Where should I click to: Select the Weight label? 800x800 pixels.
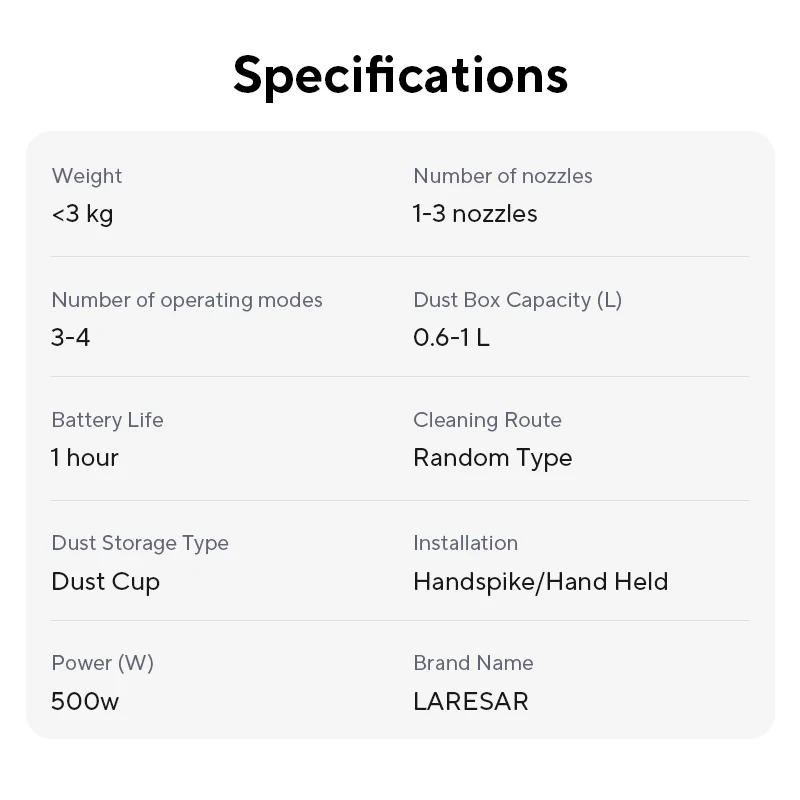click(x=87, y=176)
